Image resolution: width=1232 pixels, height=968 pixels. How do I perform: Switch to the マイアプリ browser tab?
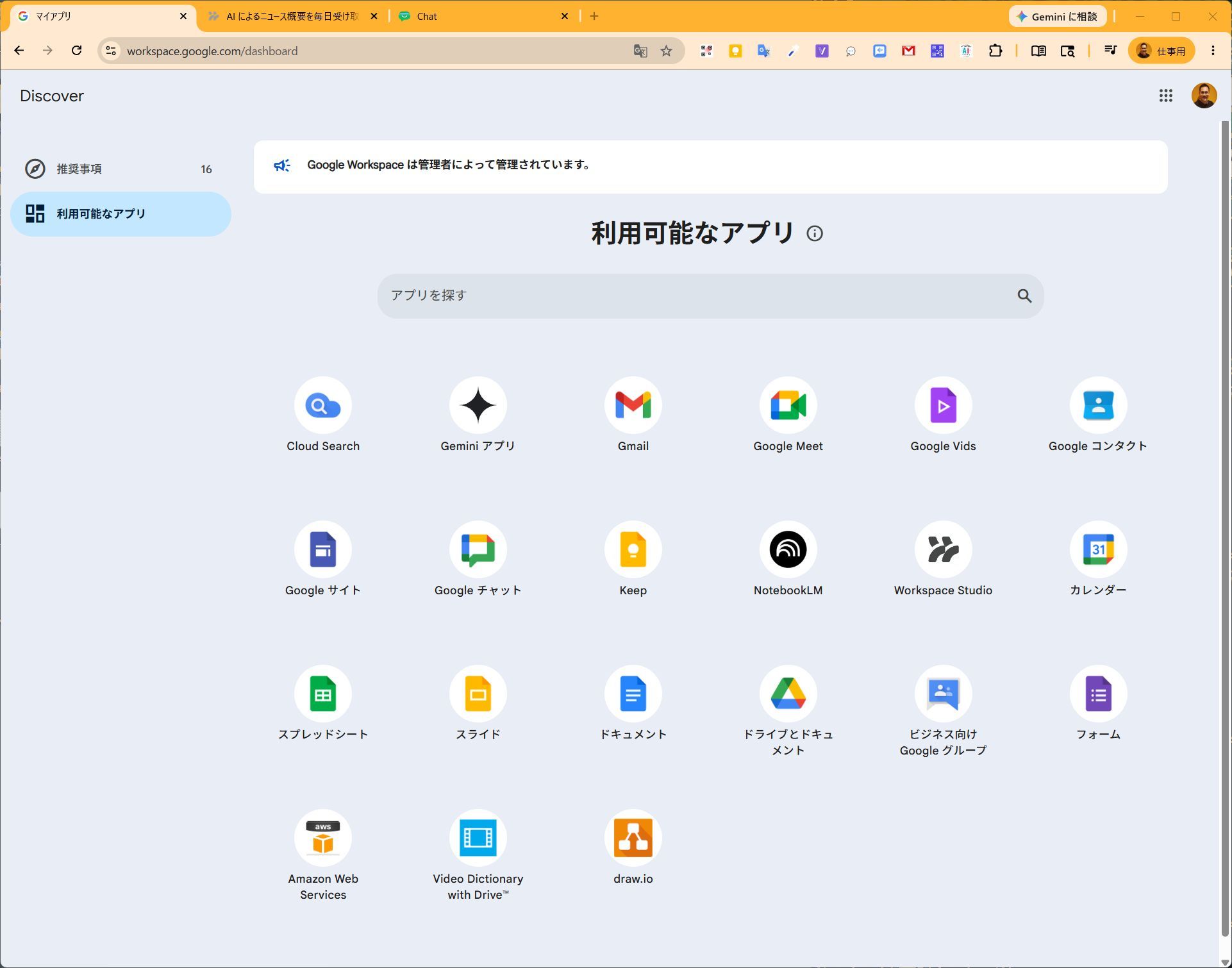[x=103, y=17]
